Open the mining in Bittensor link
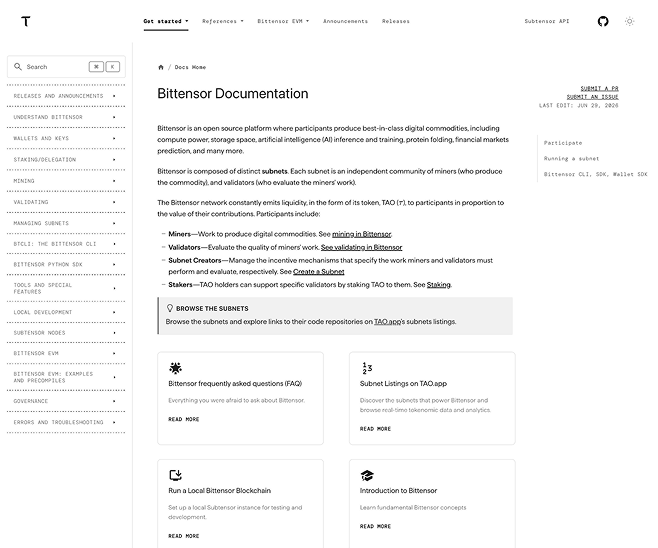The height and width of the screenshot is (548, 658). click(361, 234)
